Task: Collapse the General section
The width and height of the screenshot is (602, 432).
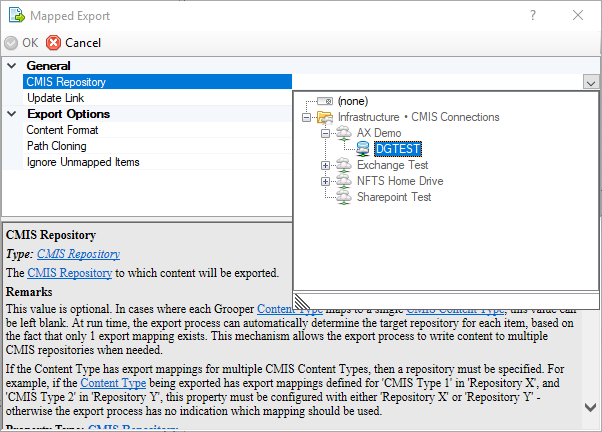Action: (12, 66)
